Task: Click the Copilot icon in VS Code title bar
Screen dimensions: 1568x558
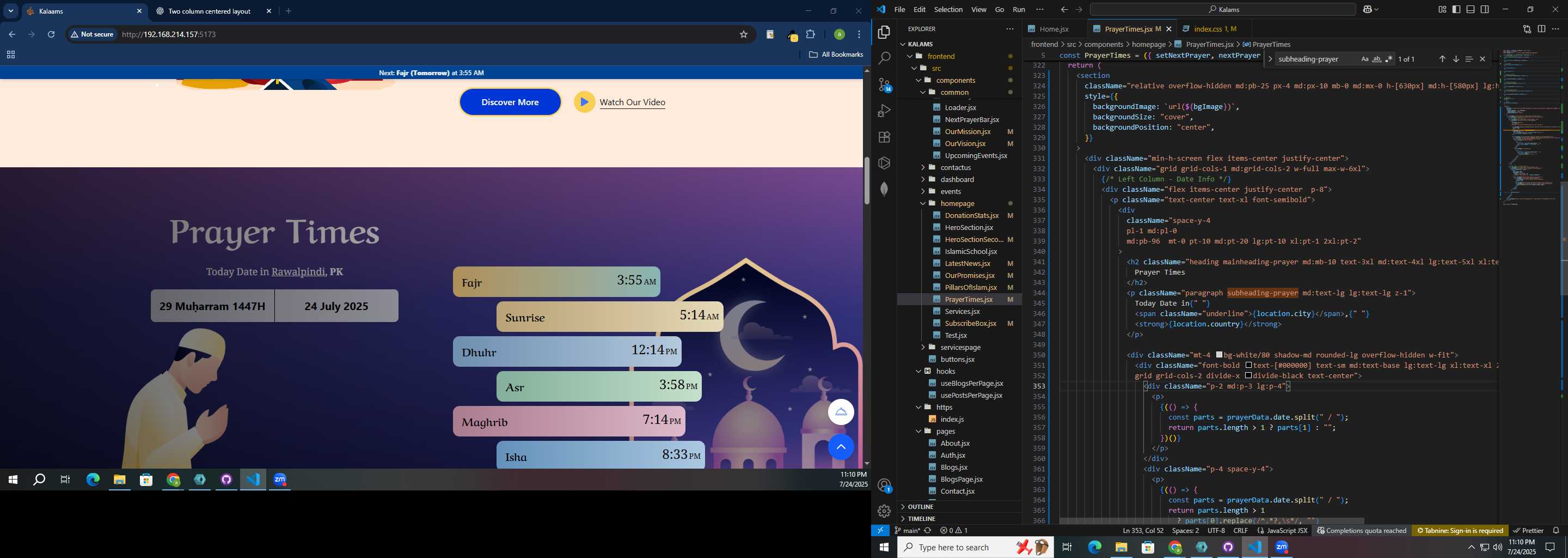Action: [x=1368, y=10]
